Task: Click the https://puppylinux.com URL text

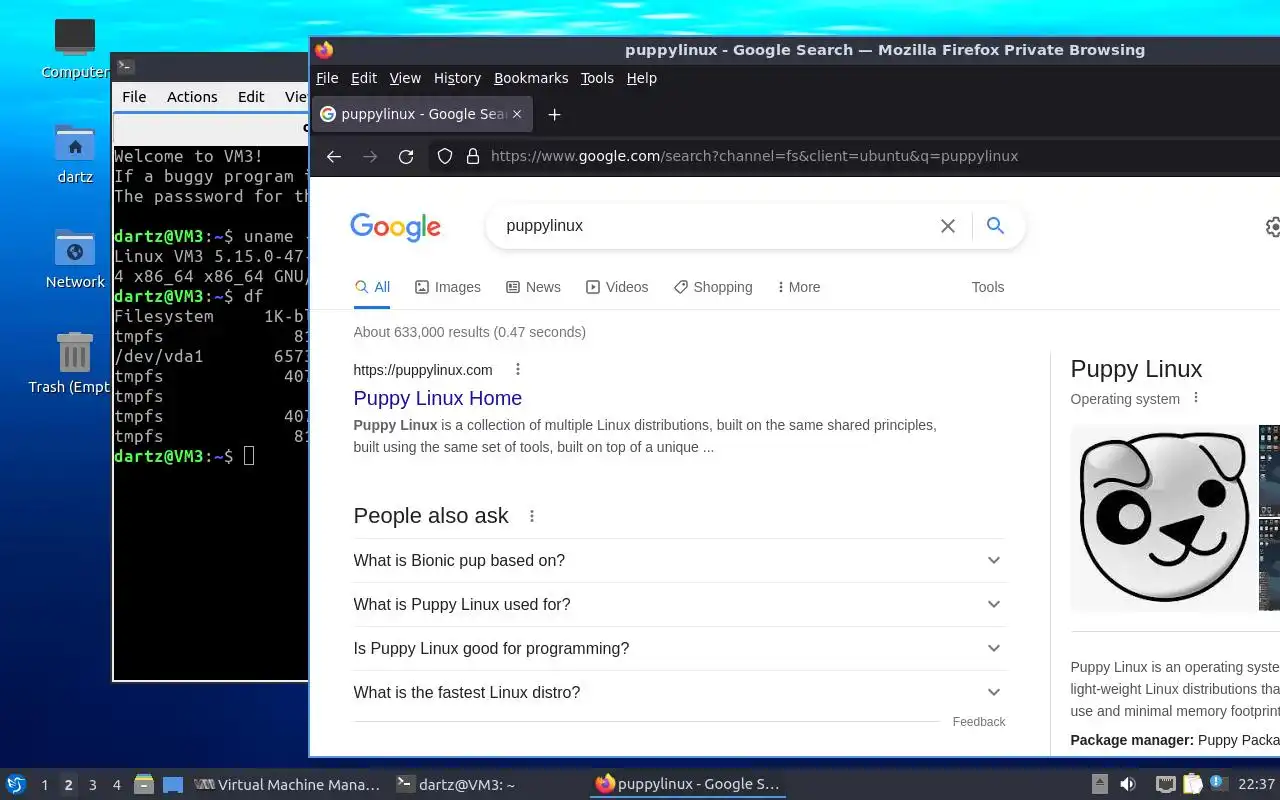Action: click(423, 370)
